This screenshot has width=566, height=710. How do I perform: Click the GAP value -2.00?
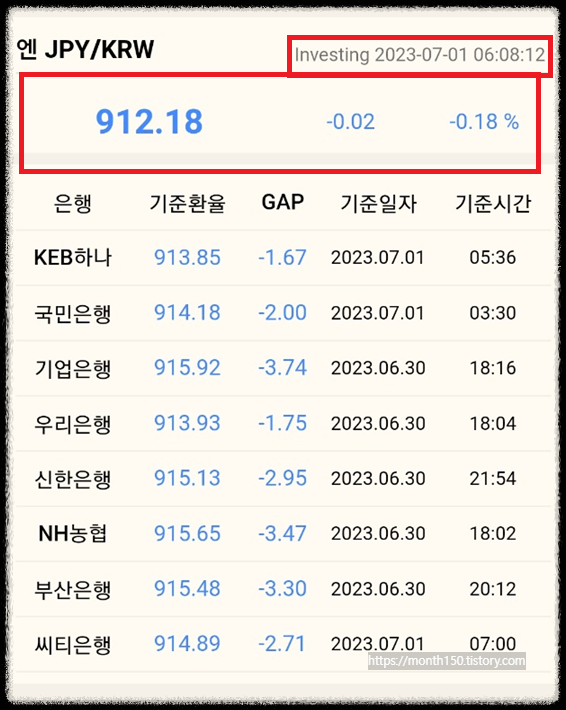point(283,313)
